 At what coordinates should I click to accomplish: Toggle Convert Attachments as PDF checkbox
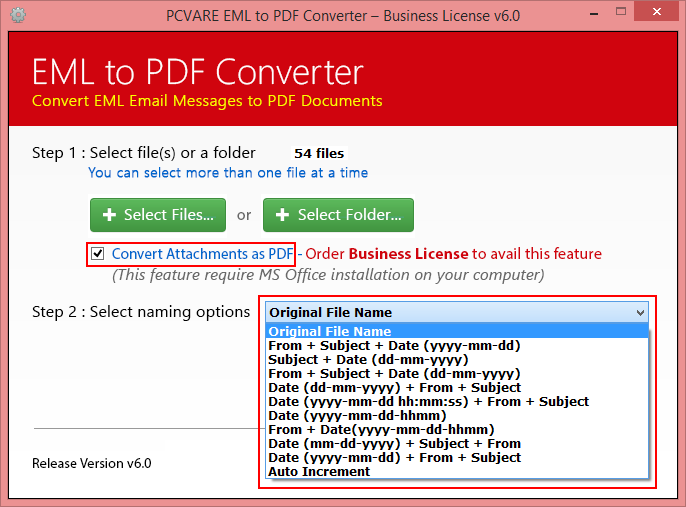tap(98, 254)
